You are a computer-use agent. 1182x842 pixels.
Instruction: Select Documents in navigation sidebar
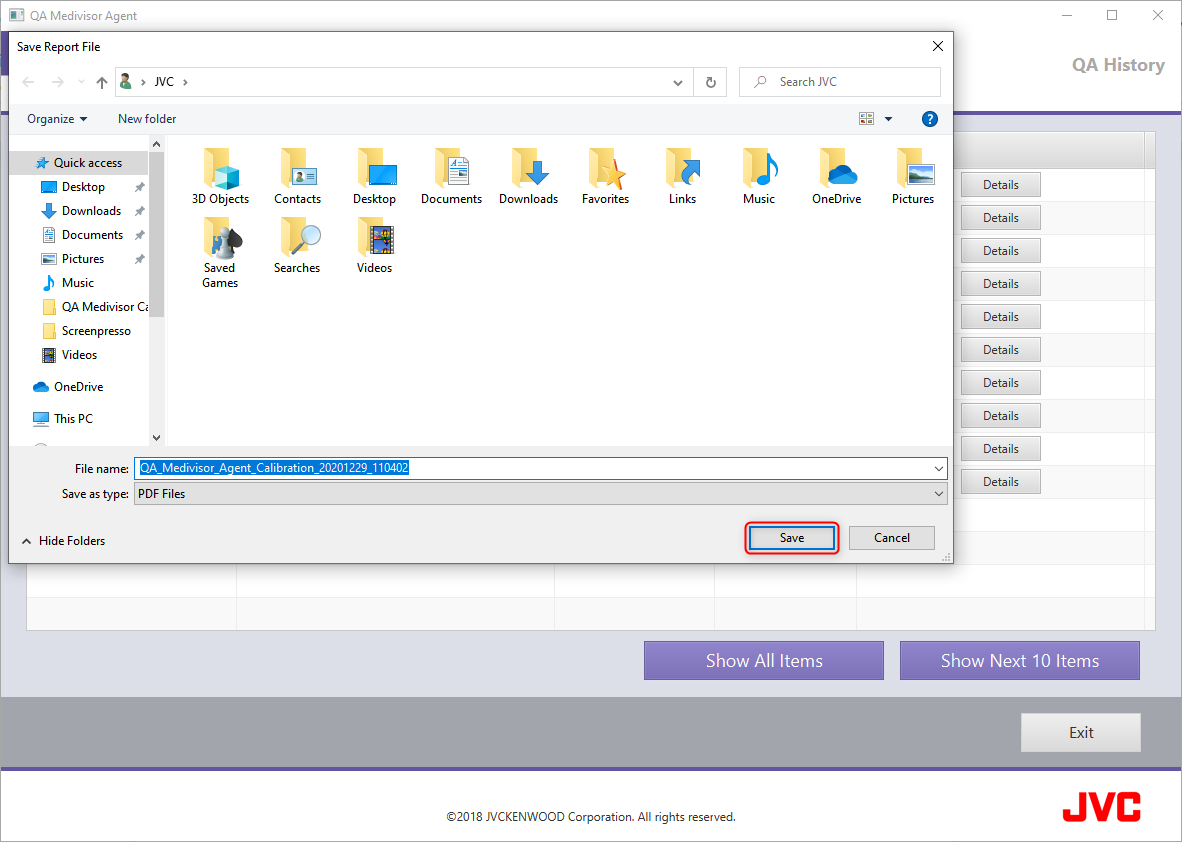[92, 235]
